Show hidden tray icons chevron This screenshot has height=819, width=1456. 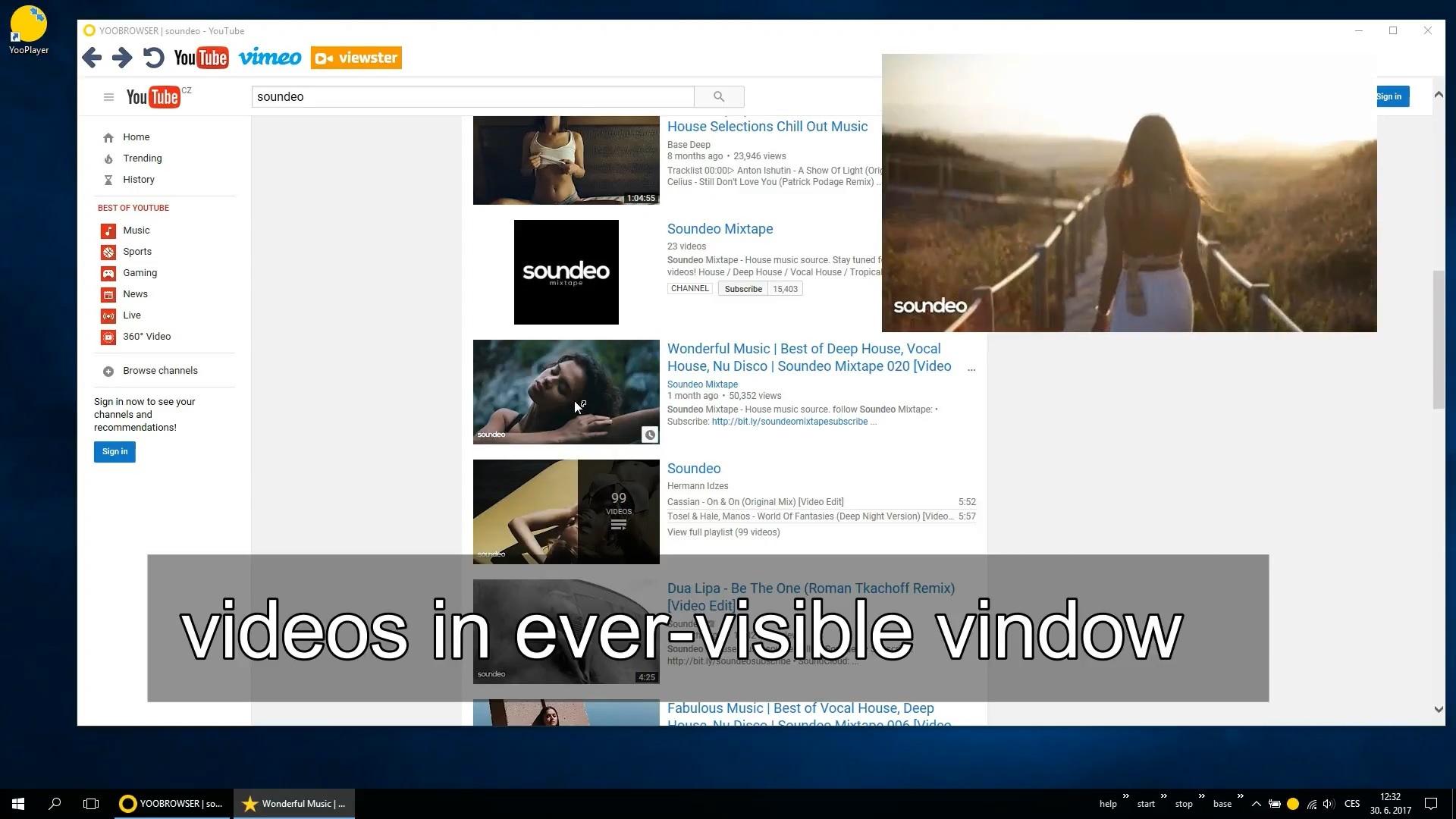tap(1257, 804)
